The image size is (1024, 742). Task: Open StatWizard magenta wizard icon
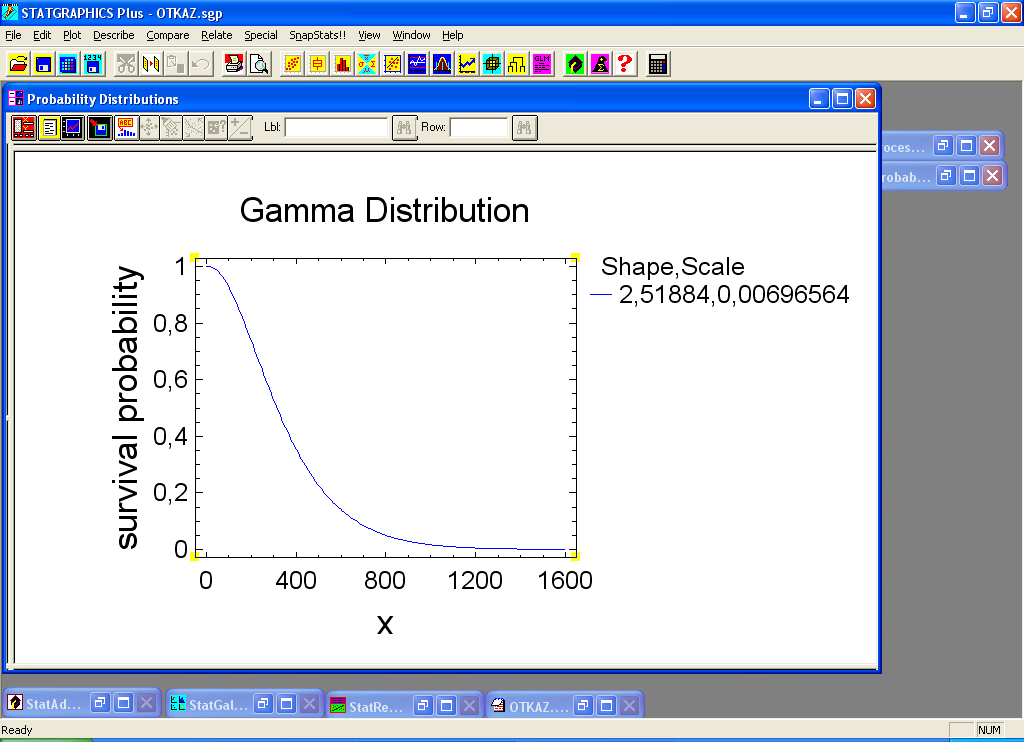point(600,64)
